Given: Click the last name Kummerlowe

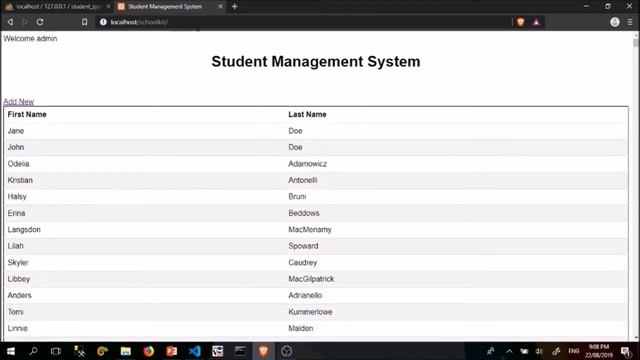Looking at the screenshot, I should pyautogui.click(x=310, y=312).
